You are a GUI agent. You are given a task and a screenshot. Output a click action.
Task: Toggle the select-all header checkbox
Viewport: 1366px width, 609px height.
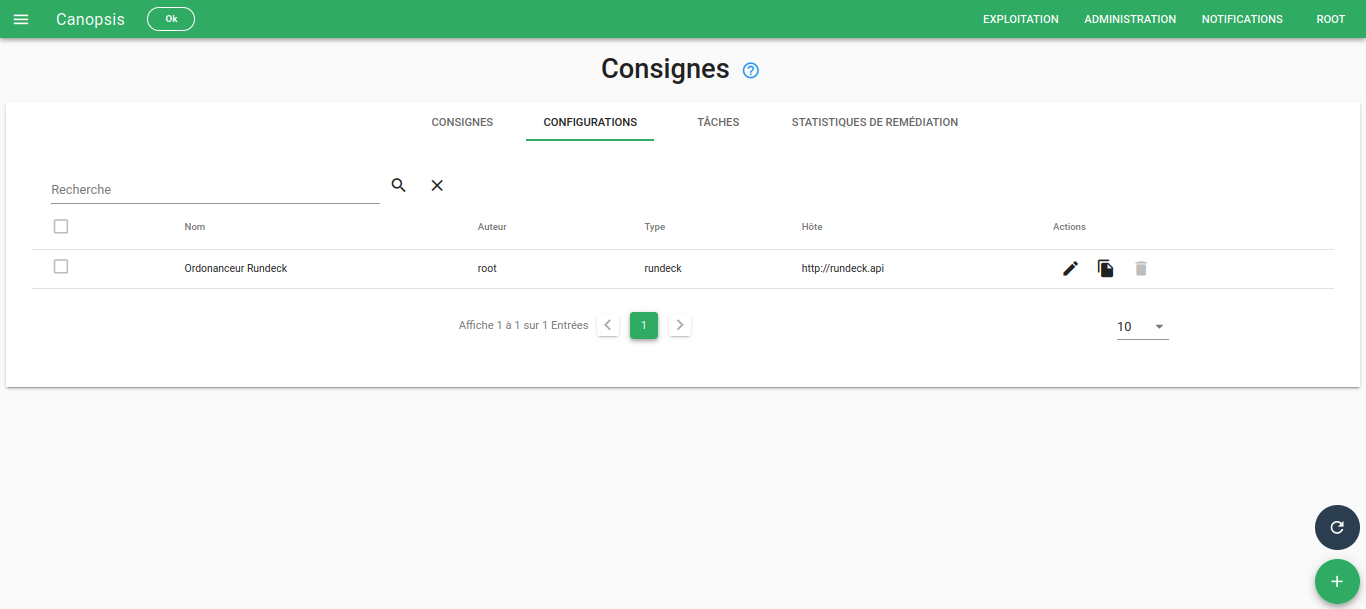tap(61, 227)
